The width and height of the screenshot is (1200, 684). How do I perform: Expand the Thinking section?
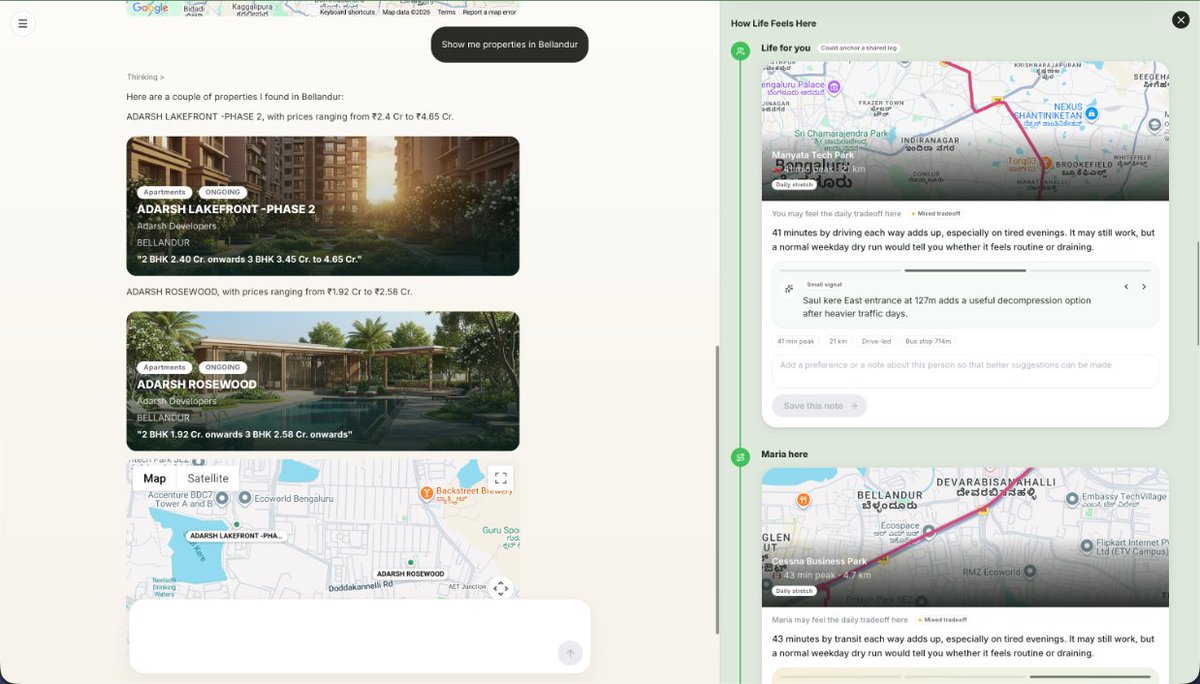click(145, 77)
